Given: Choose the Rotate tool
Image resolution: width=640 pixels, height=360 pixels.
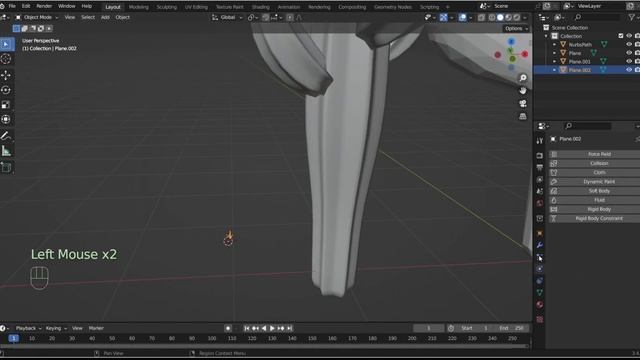Looking at the screenshot, I should click(x=6, y=90).
